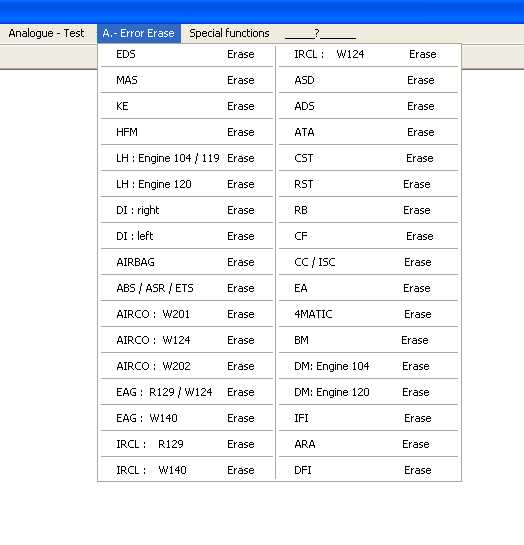Image resolution: width=524 pixels, height=545 pixels.
Task: Select HFM Erase from the list
Action: pyautogui.click(x=187, y=132)
